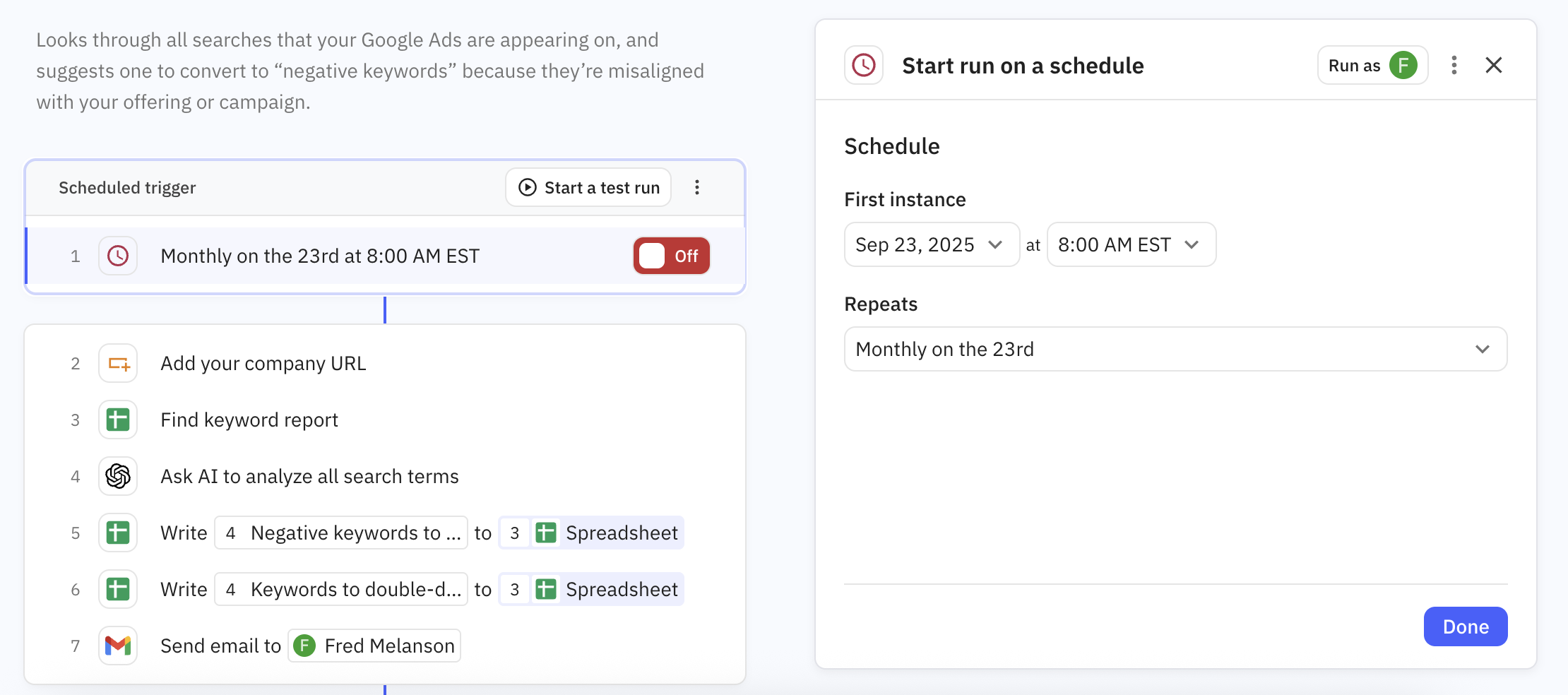Click the OpenAI icon on step 4

118,477
